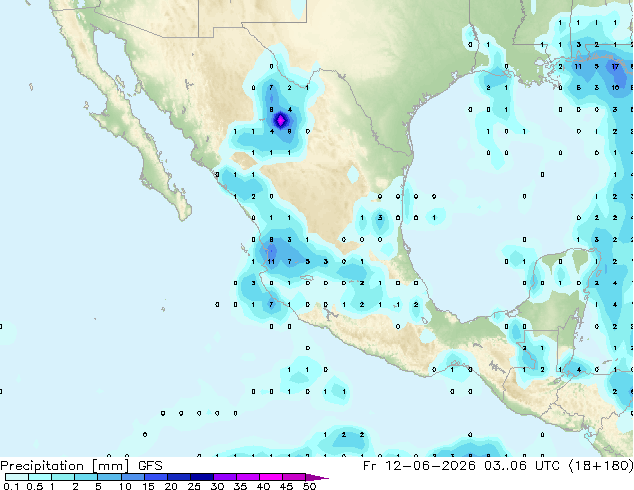Click the "Fr 12-06-2026 03..06 UTC" timestamp
Screen dimensions: 634x490
coord(461,466)
